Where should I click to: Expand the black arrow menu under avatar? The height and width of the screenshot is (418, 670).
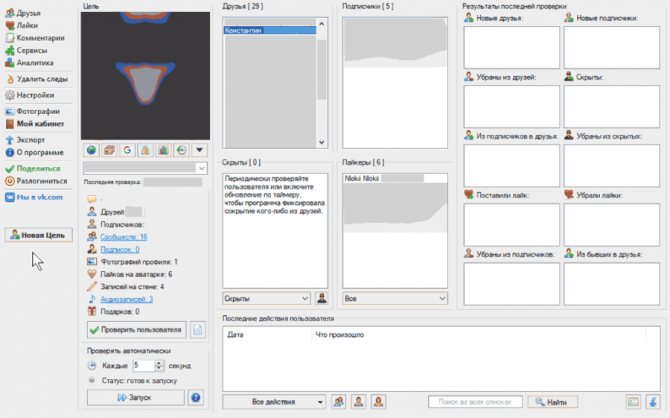tap(199, 150)
